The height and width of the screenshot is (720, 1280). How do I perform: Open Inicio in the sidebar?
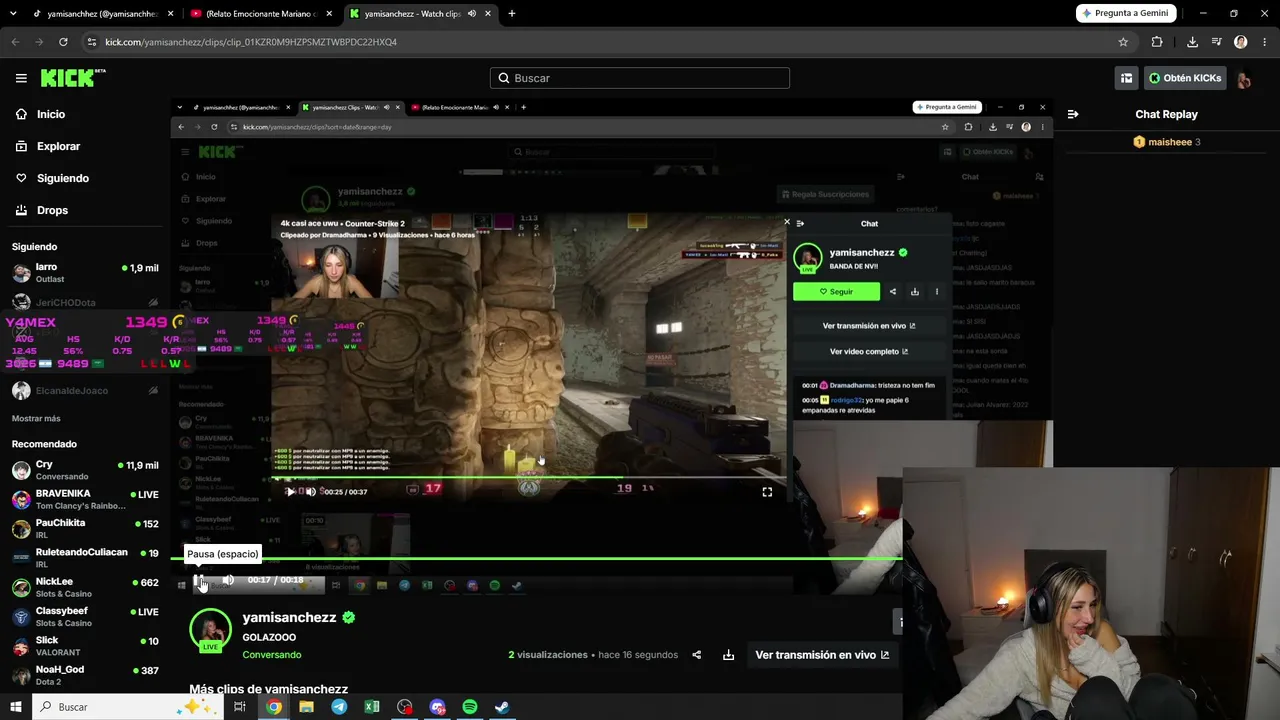51,114
